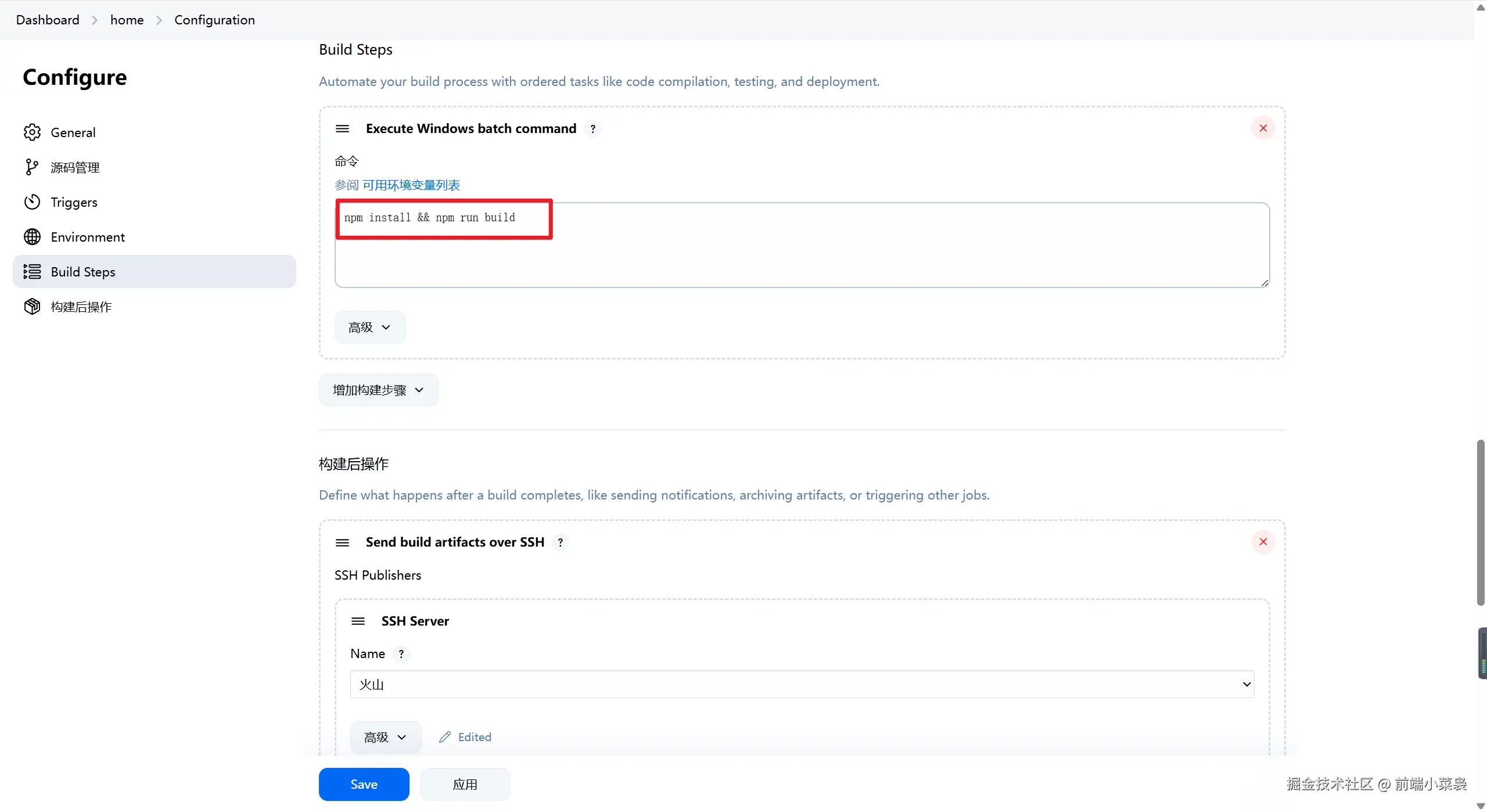Click the drag handle of SSH Server

coord(358,621)
